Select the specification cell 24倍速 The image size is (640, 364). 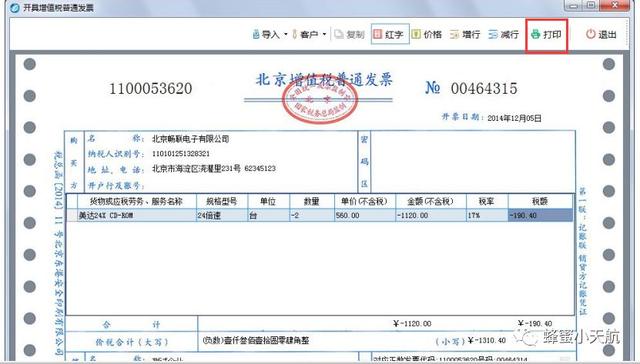click(222, 215)
